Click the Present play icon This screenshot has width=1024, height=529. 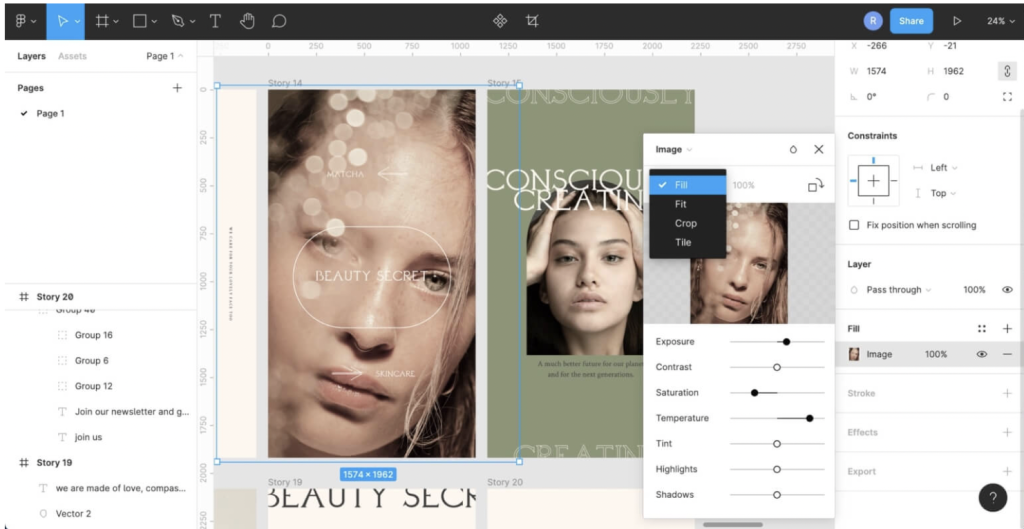tap(957, 21)
